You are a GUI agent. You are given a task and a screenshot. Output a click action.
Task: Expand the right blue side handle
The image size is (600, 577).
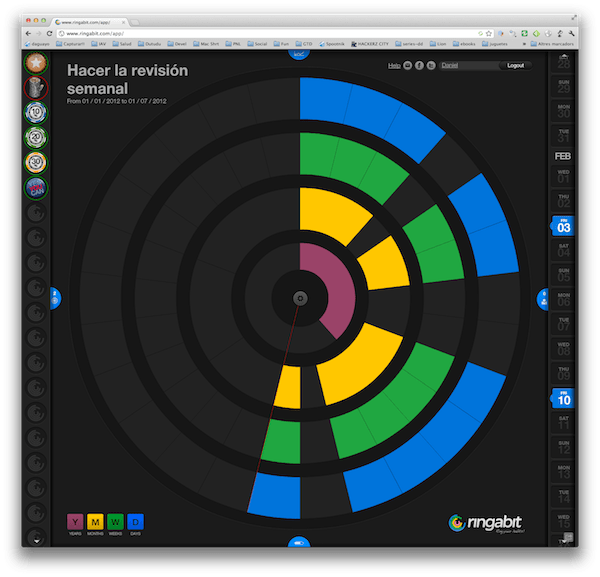click(543, 299)
